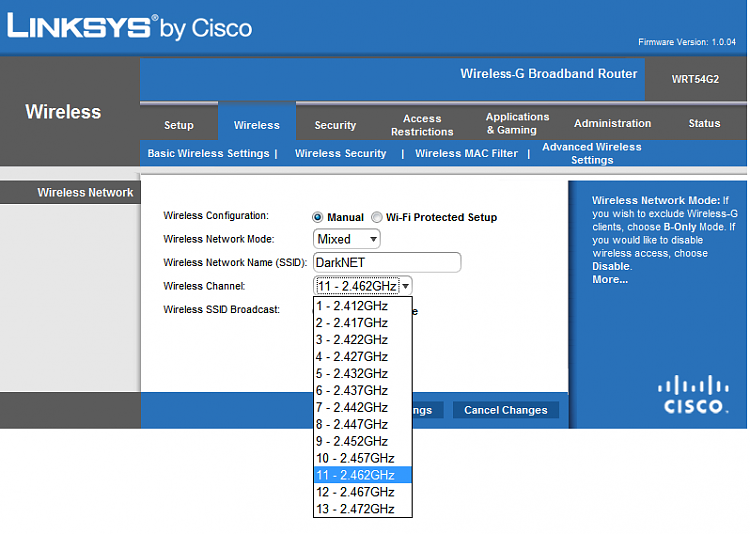This screenshot has width=750, height=534.
Task: Go to Advanced Wireless Settings subtab
Action: 592,154
